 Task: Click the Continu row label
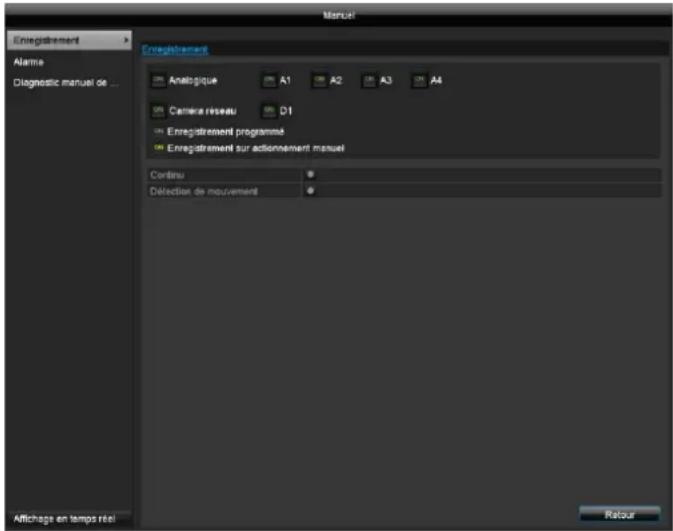click(x=167, y=175)
